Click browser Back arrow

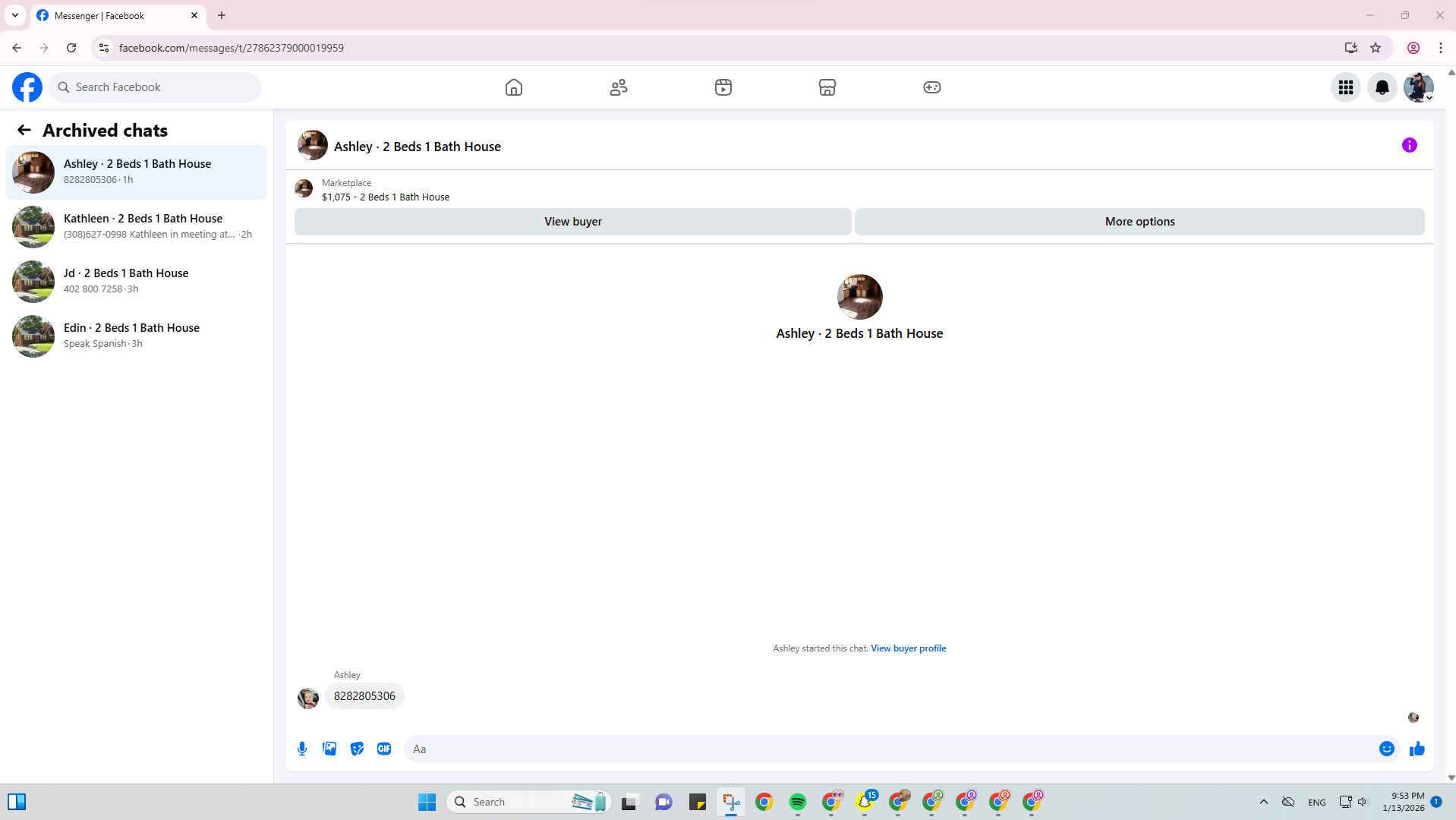coord(17,48)
